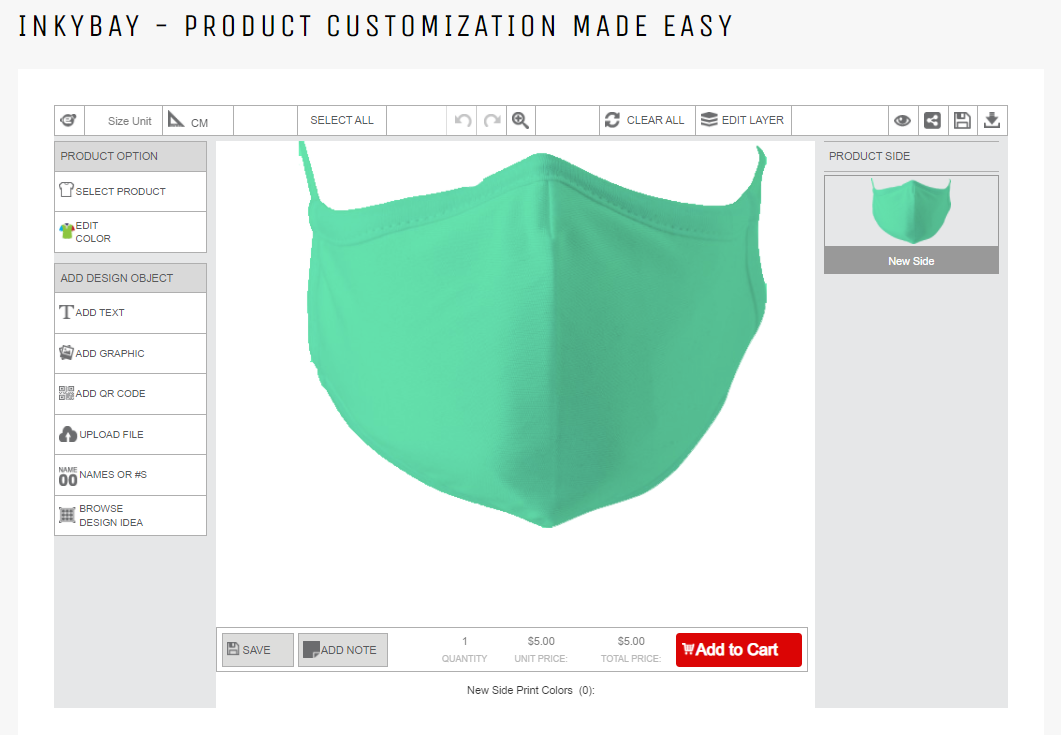Choose Add Graphic design object

tap(131, 353)
